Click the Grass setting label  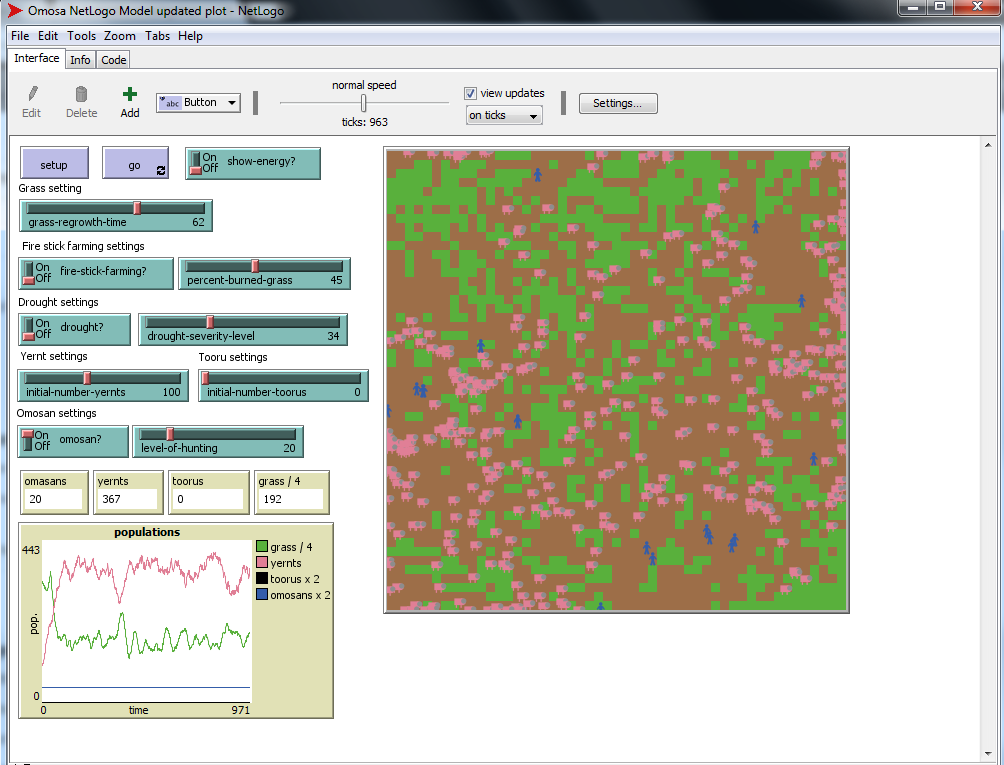tap(50, 188)
